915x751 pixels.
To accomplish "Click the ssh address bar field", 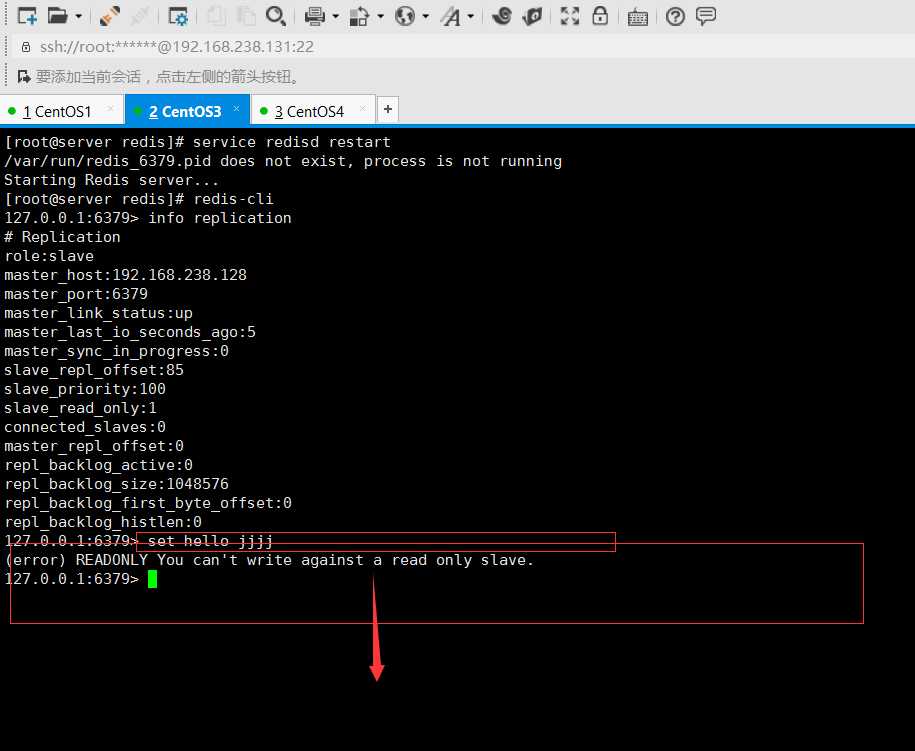I will tap(464, 47).
